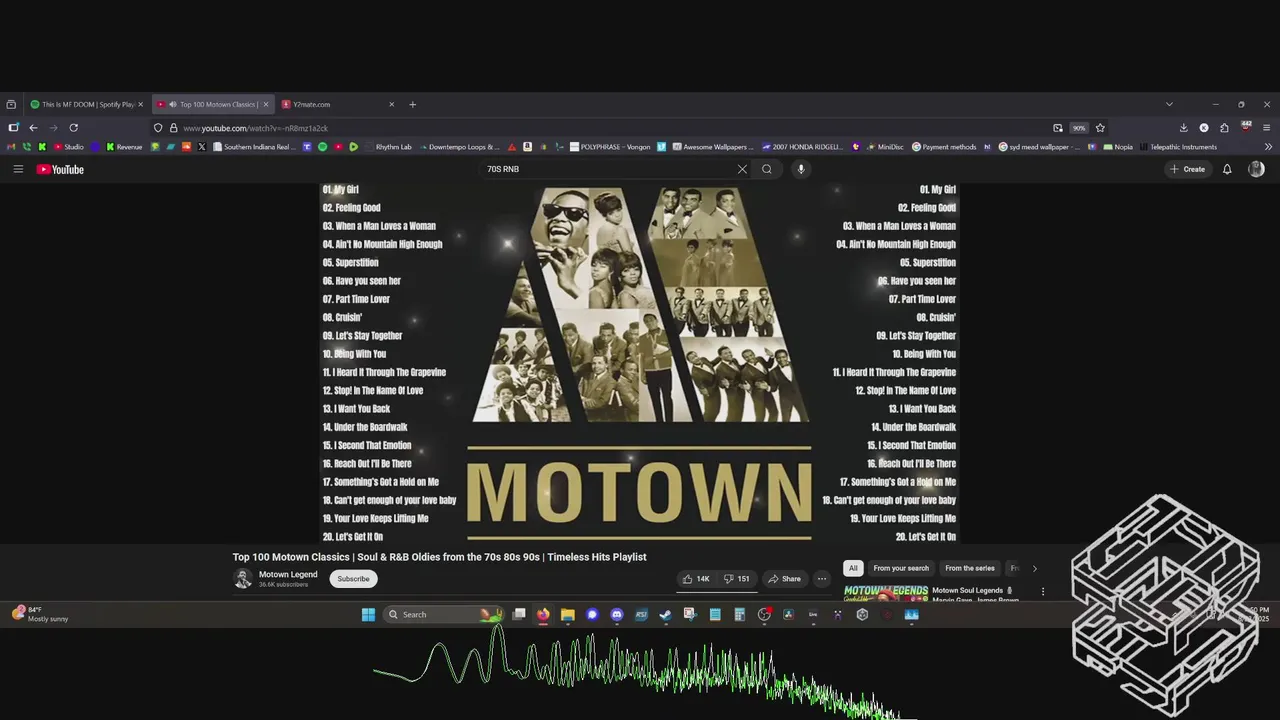Open the Amazon bookmark icon
Image resolution: width=1280 pixels, height=720 pixels.
click(x=527, y=147)
